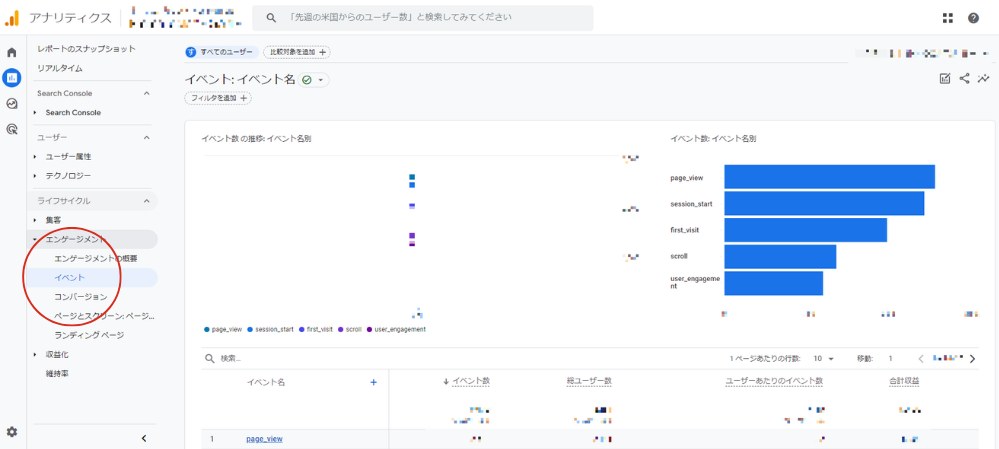Expand the テクノロジー tree item
Screen dimensions: 999x449
(x=36, y=176)
